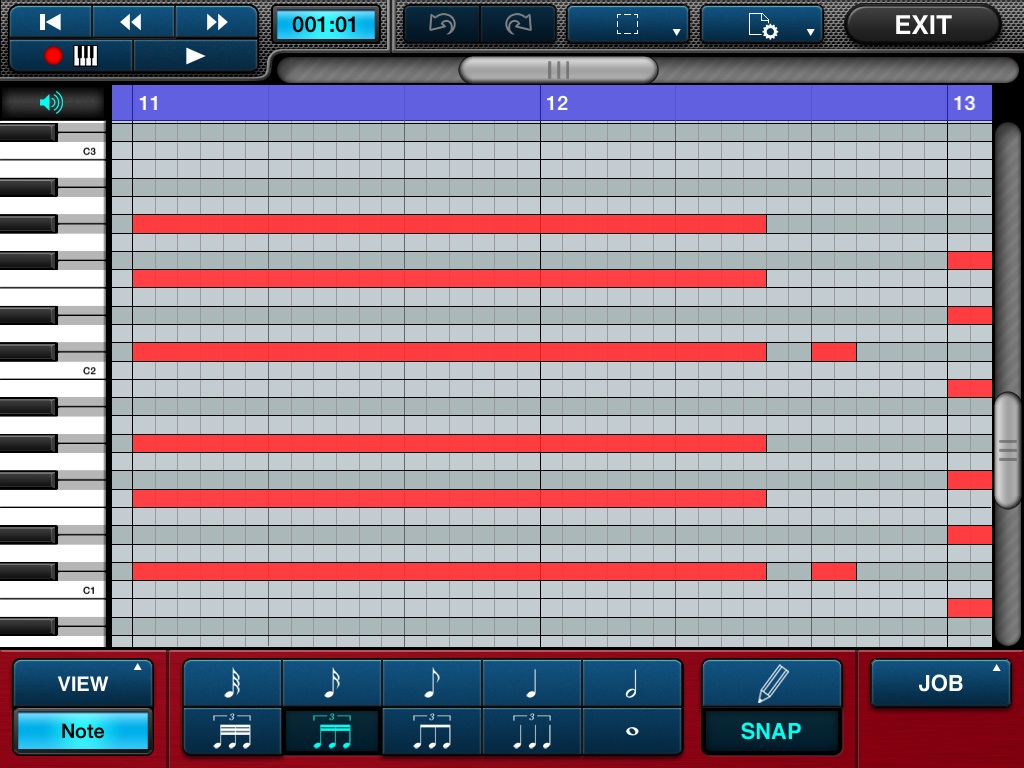Image resolution: width=1024 pixels, height=768 pixels.
Task: Toggle the speaker key audition icon
Action: [x=52, y=103]
